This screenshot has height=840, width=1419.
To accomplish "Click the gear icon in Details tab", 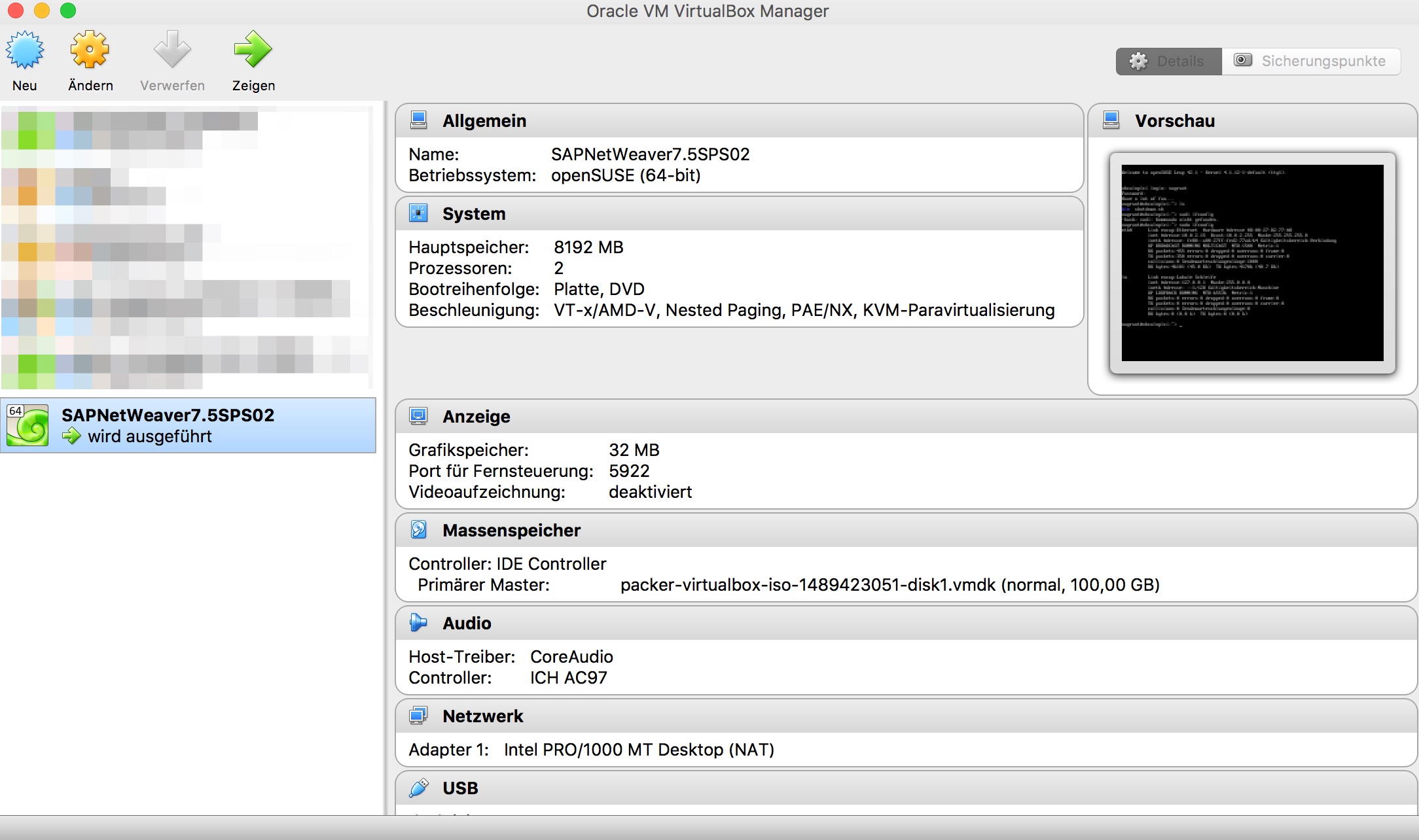I will 1139,61.
